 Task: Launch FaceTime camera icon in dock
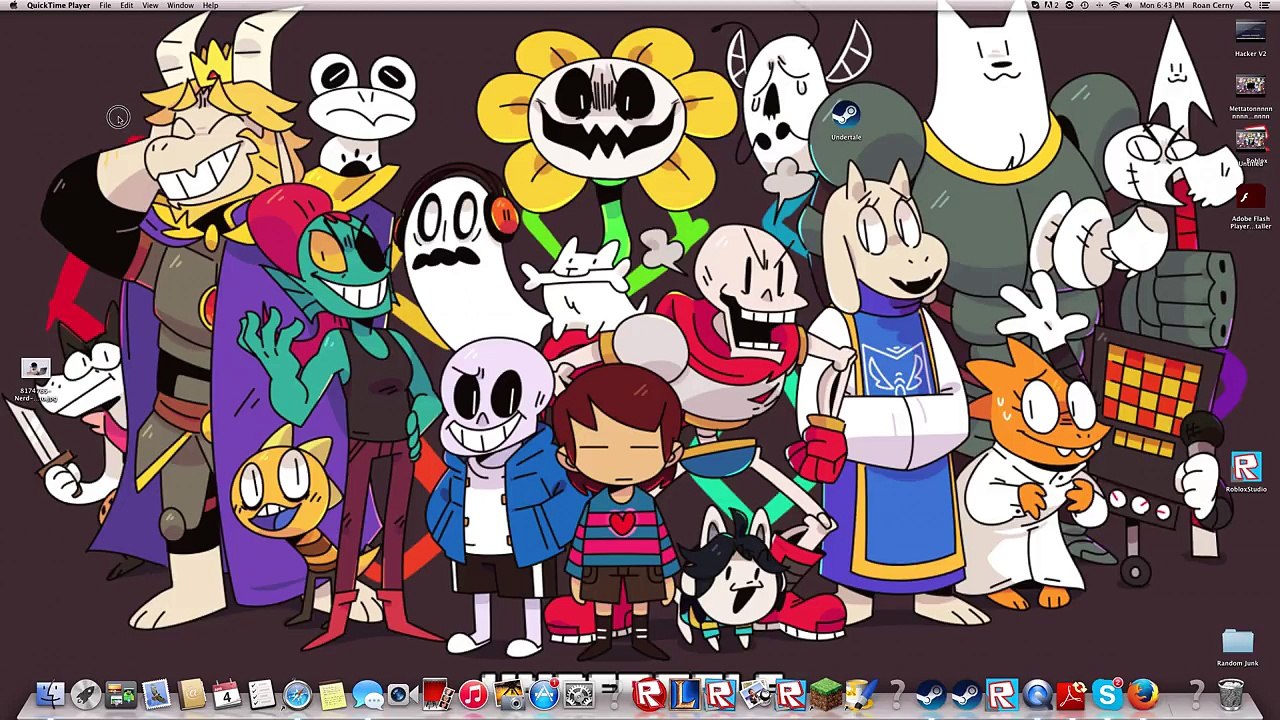coord(401,695)
